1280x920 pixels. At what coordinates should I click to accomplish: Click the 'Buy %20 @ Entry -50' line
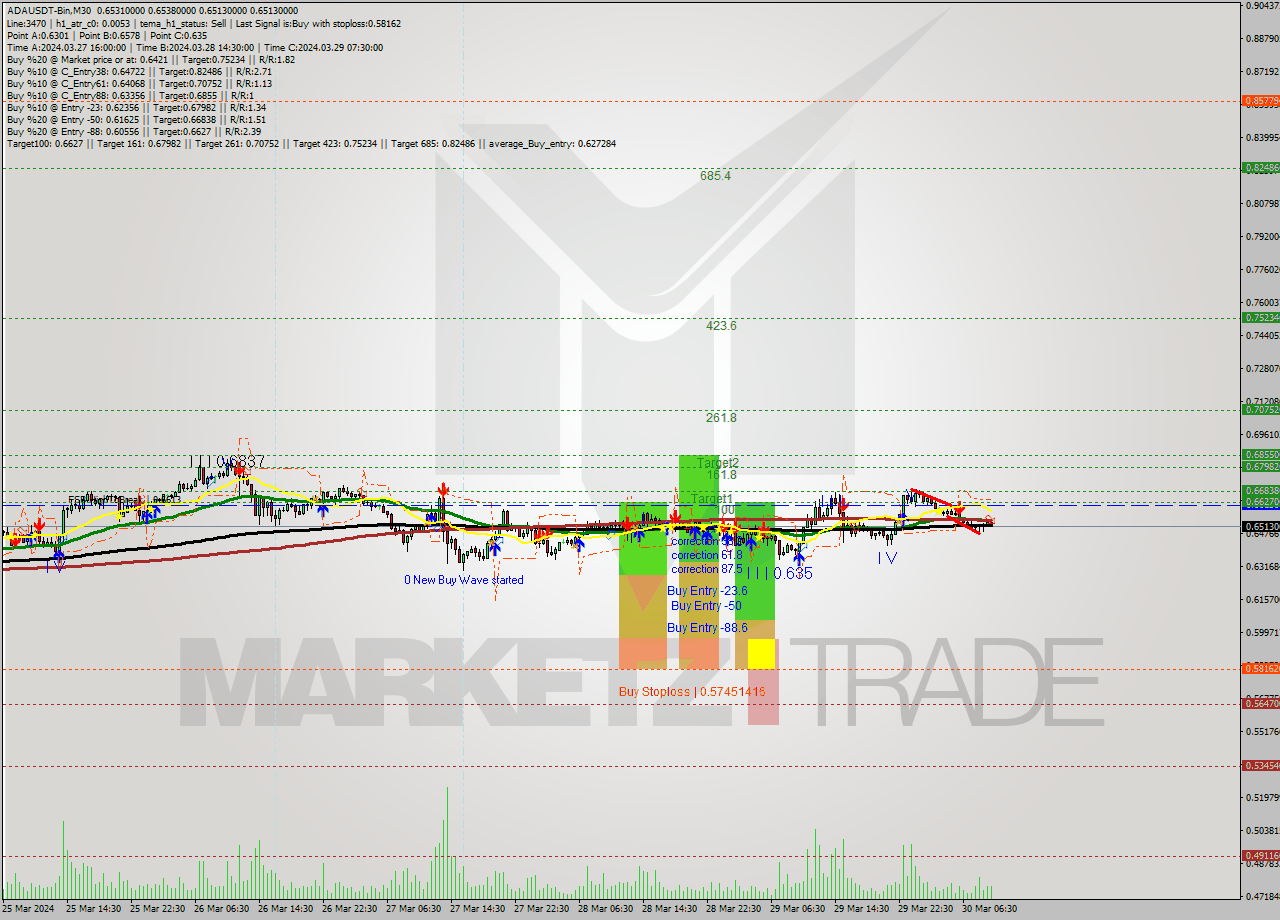click(136, 119)
